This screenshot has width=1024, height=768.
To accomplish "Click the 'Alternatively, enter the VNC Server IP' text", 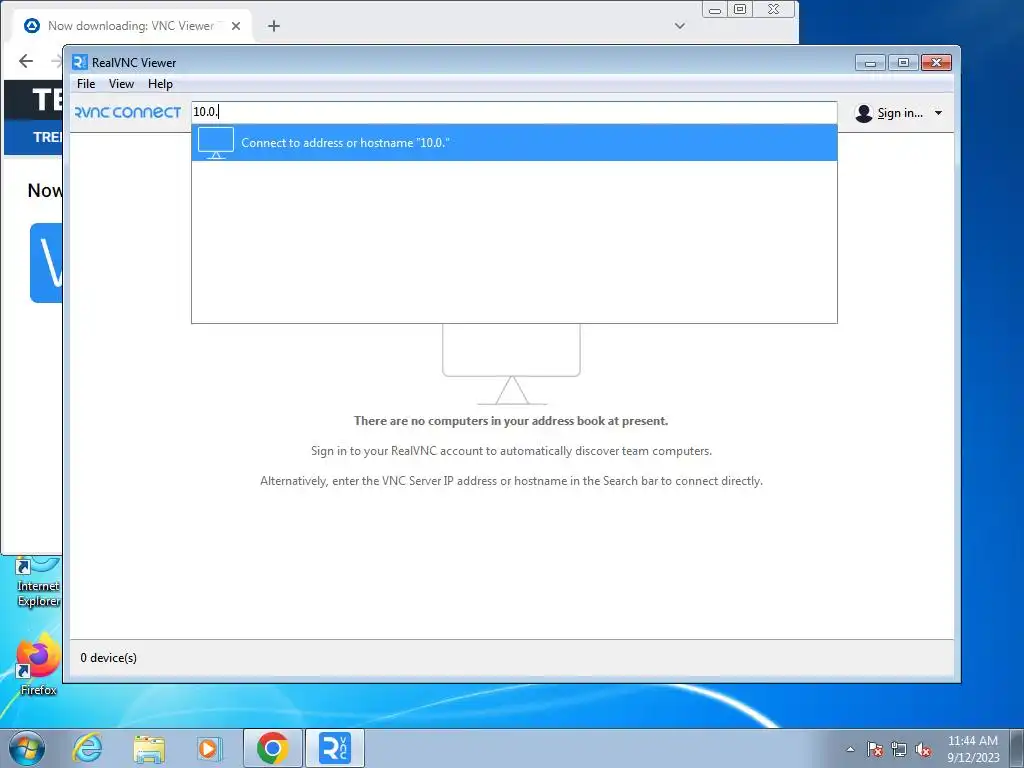I will (x=511, y=481).
